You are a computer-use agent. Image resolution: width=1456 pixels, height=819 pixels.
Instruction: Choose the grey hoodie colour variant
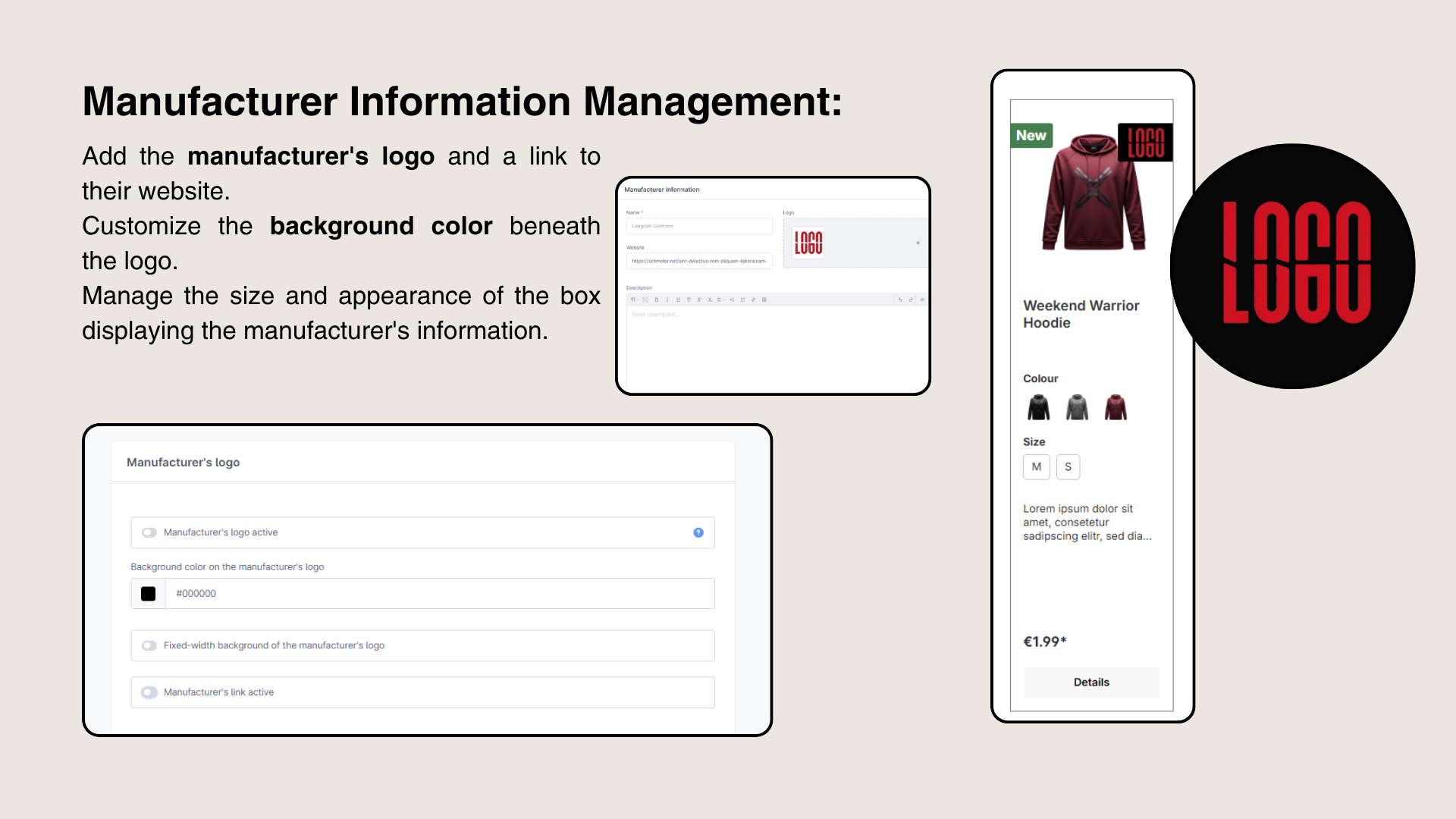[1077, 408]
